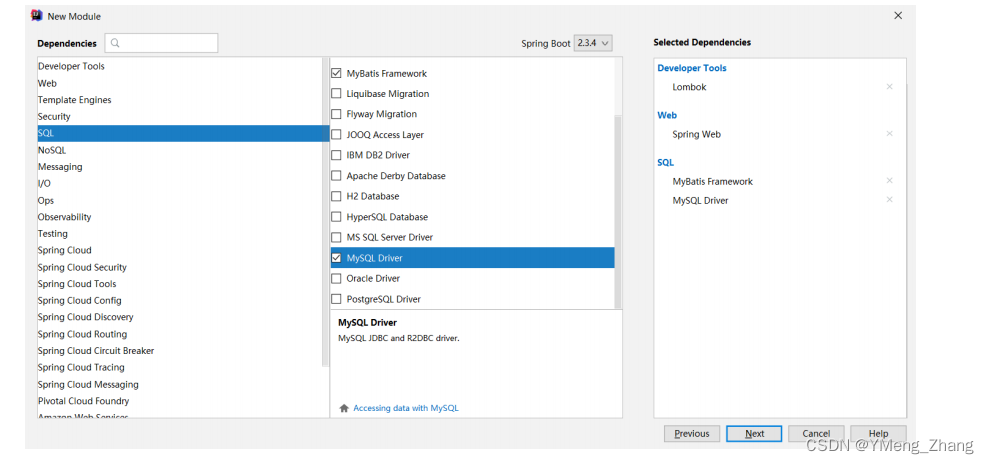The height and width of the screenshot is (464, 989).
Task: Check the IBM DB2 Driver option
Action: point(336,155)
